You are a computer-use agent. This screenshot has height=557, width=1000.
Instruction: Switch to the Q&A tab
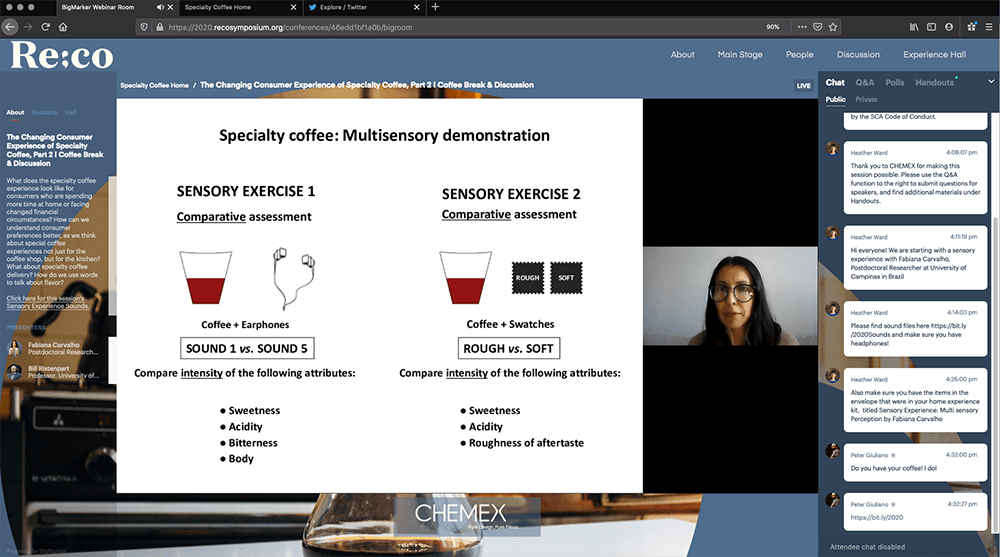pyautogui.click(x=864, y=83)
